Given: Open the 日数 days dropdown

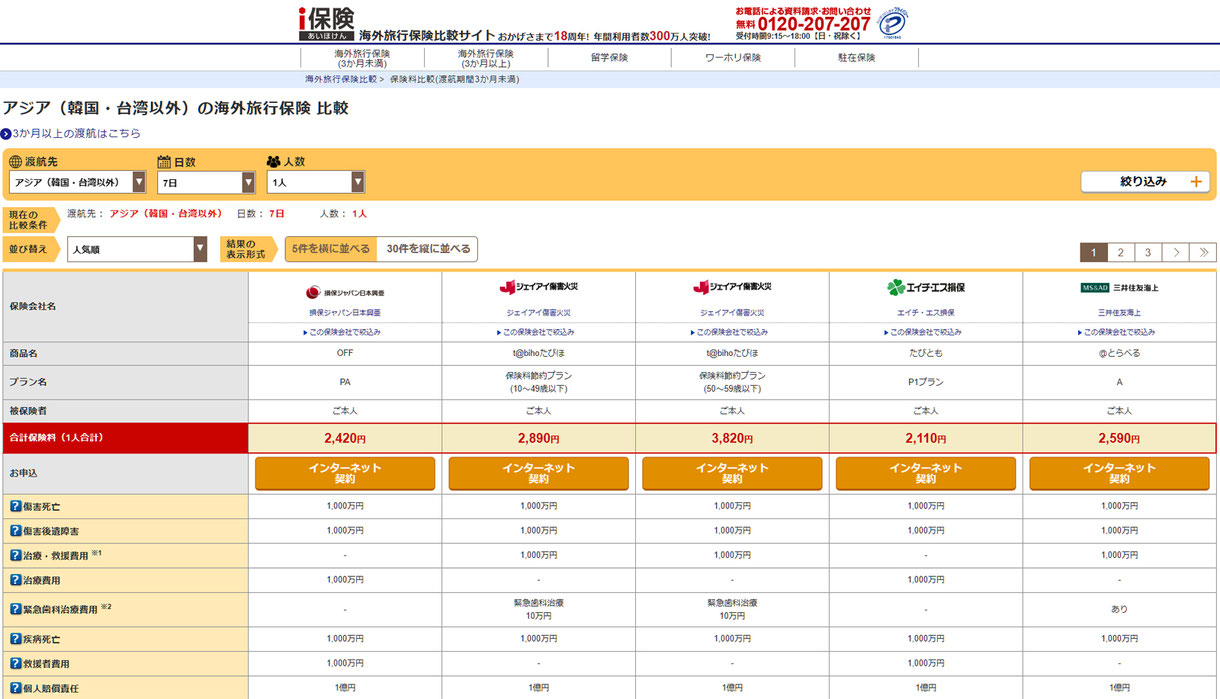Looking at the screenshot, I should (206, 182).
